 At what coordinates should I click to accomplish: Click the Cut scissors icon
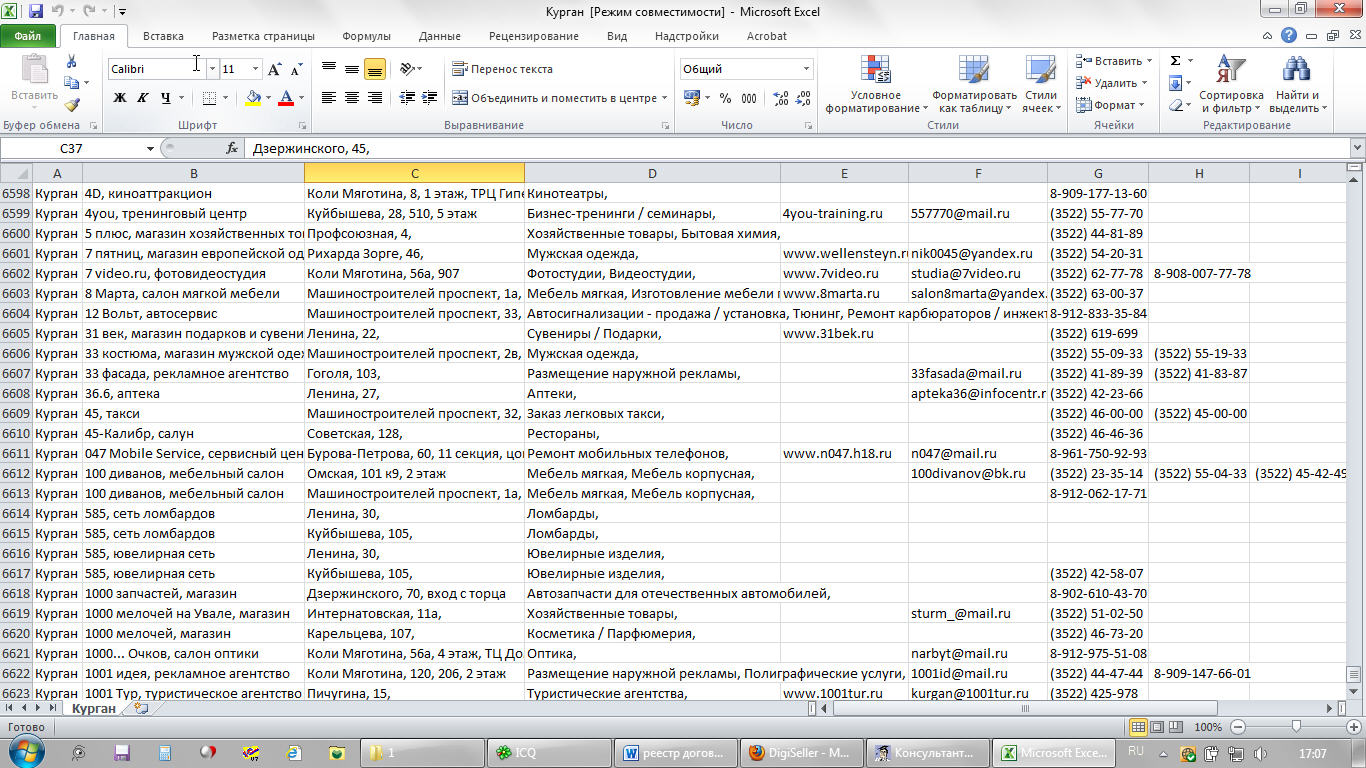[71, 63]
